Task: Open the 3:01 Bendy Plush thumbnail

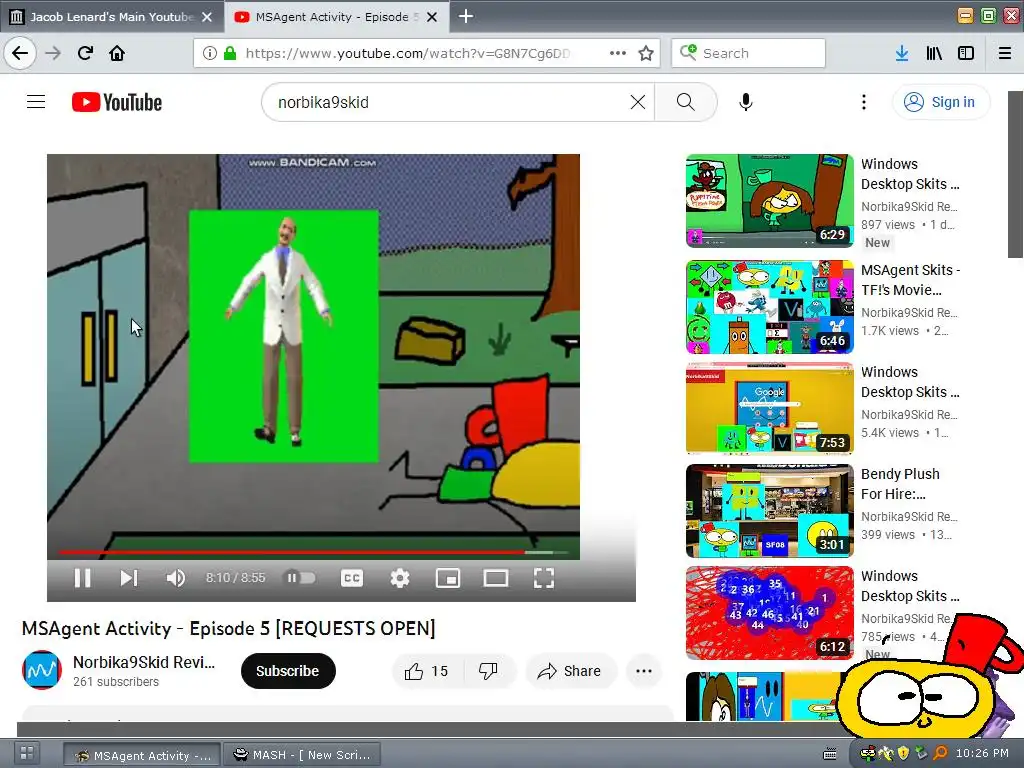Action: tap(770, 511)
